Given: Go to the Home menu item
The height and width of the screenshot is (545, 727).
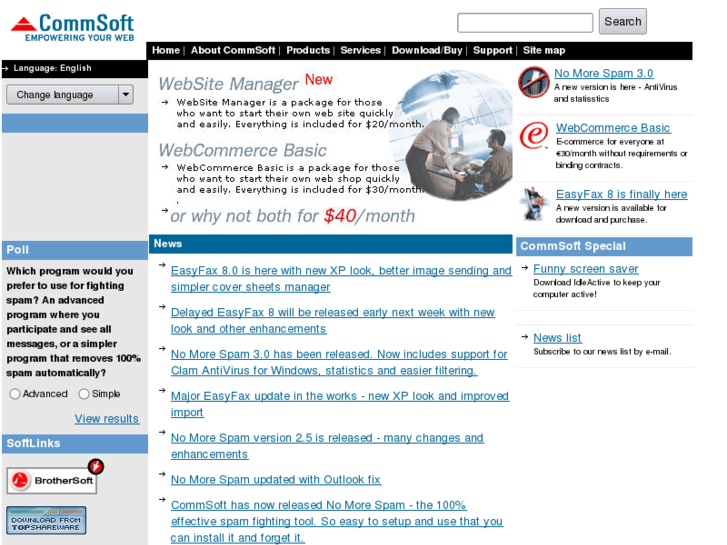Looking at the screenshot, I should tap(166, 50).
